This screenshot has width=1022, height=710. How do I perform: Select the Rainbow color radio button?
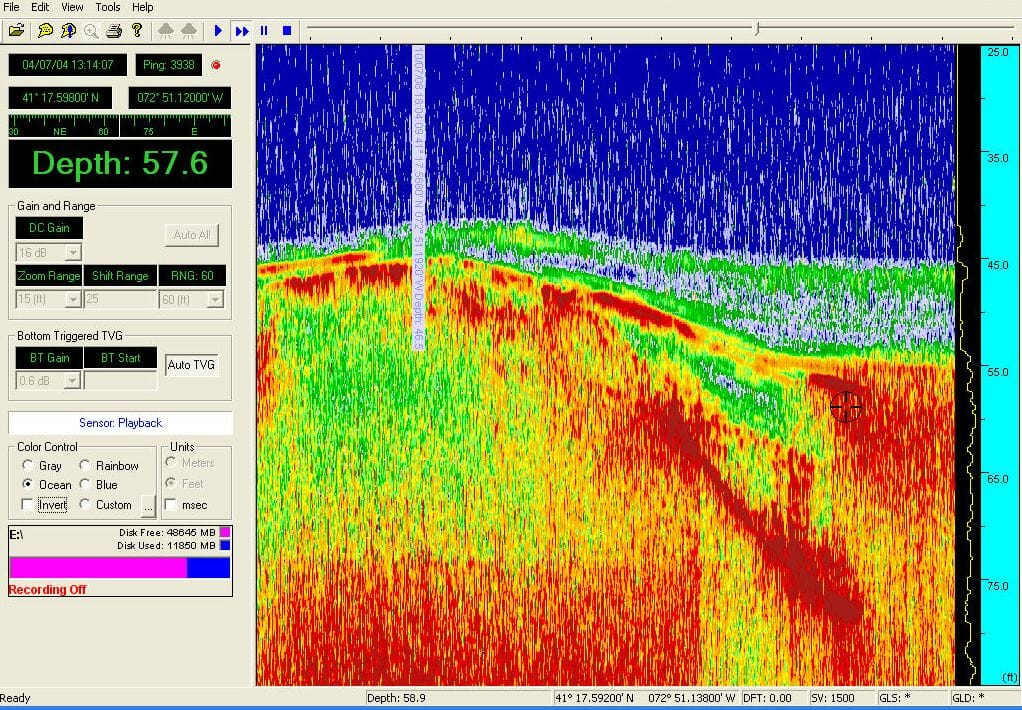[85, 465]
